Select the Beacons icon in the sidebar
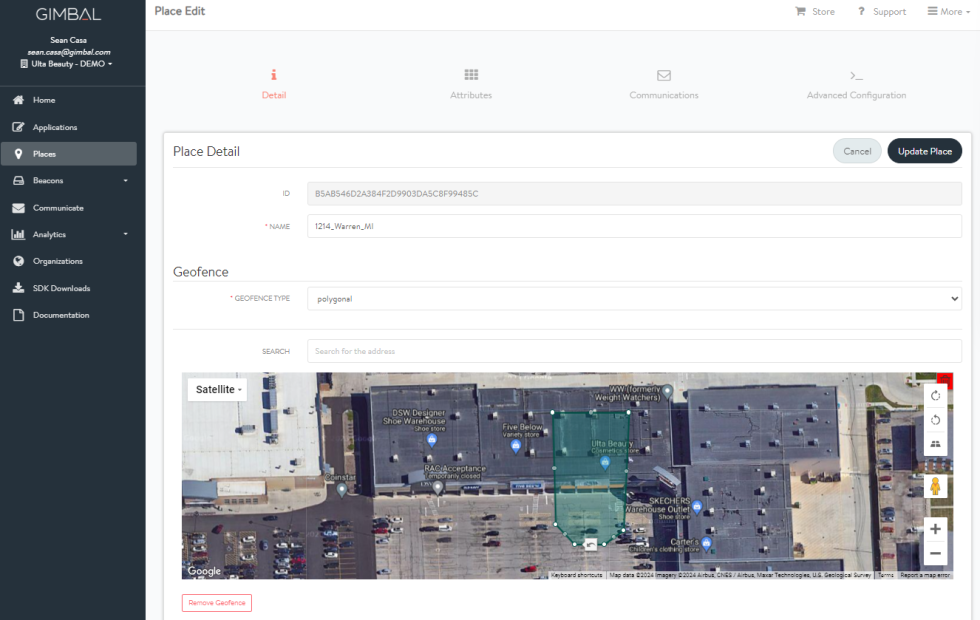 [x=18, y=181]
